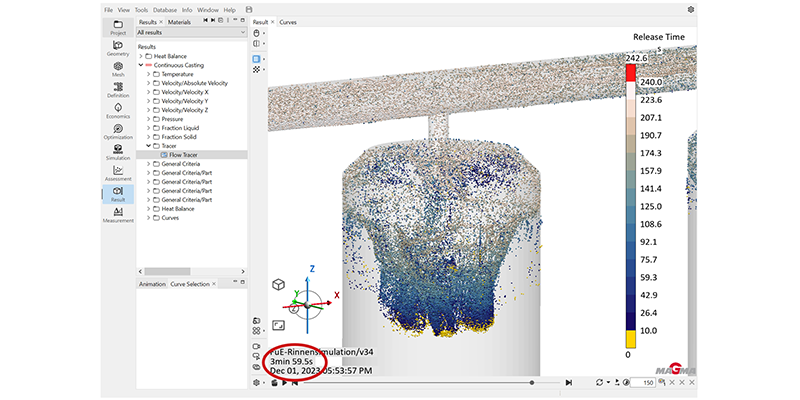Click the isometric view cube icon

pos(277,285)
